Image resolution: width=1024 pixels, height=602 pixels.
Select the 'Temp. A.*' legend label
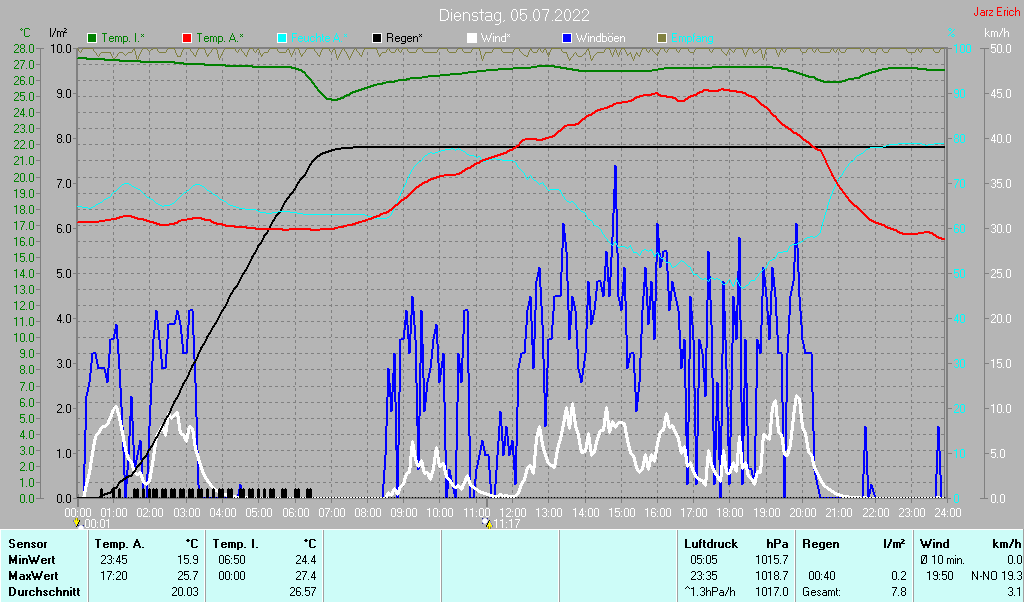click(x=219, y=39)
